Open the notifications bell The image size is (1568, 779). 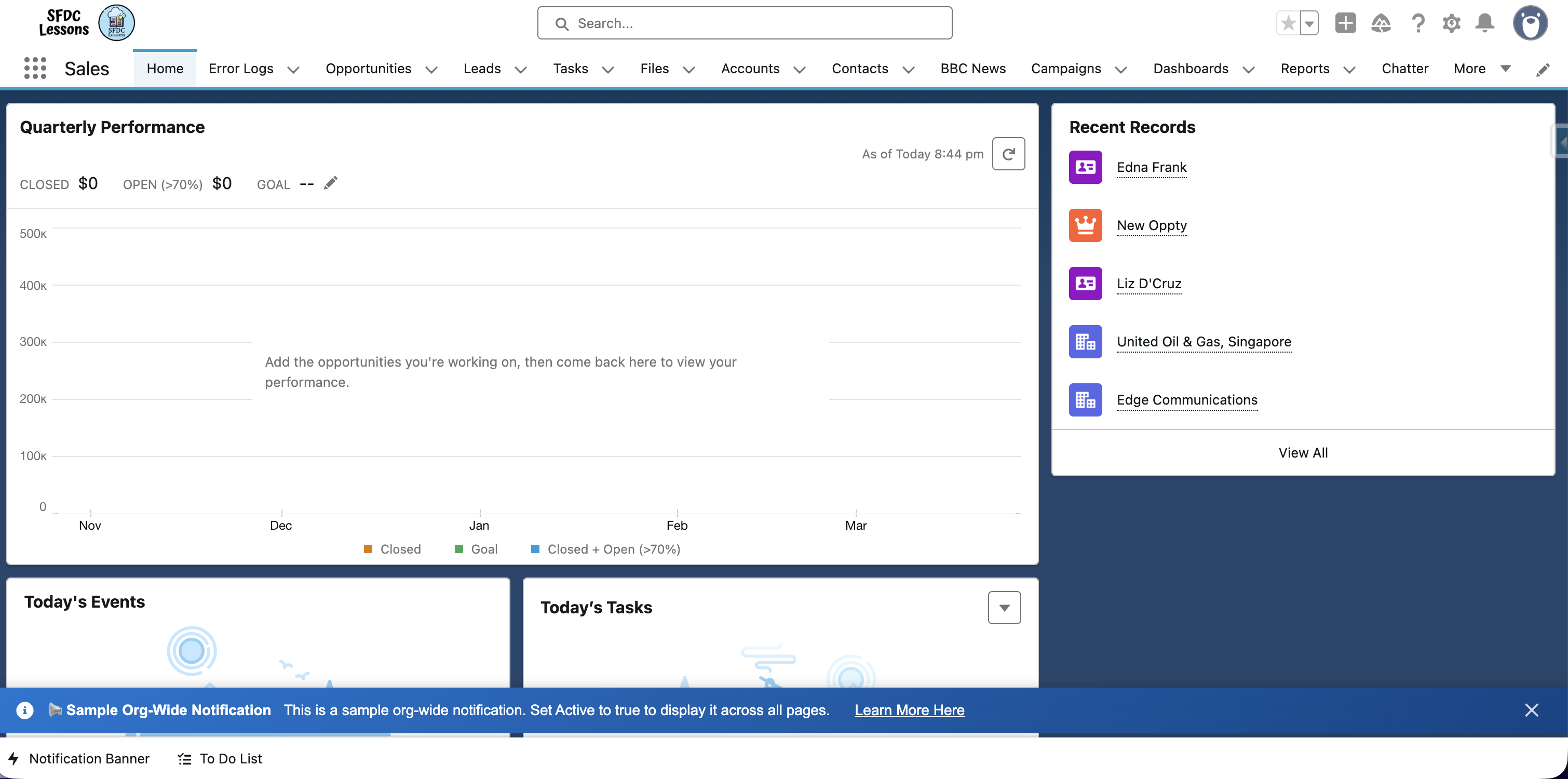point(1484,24)
